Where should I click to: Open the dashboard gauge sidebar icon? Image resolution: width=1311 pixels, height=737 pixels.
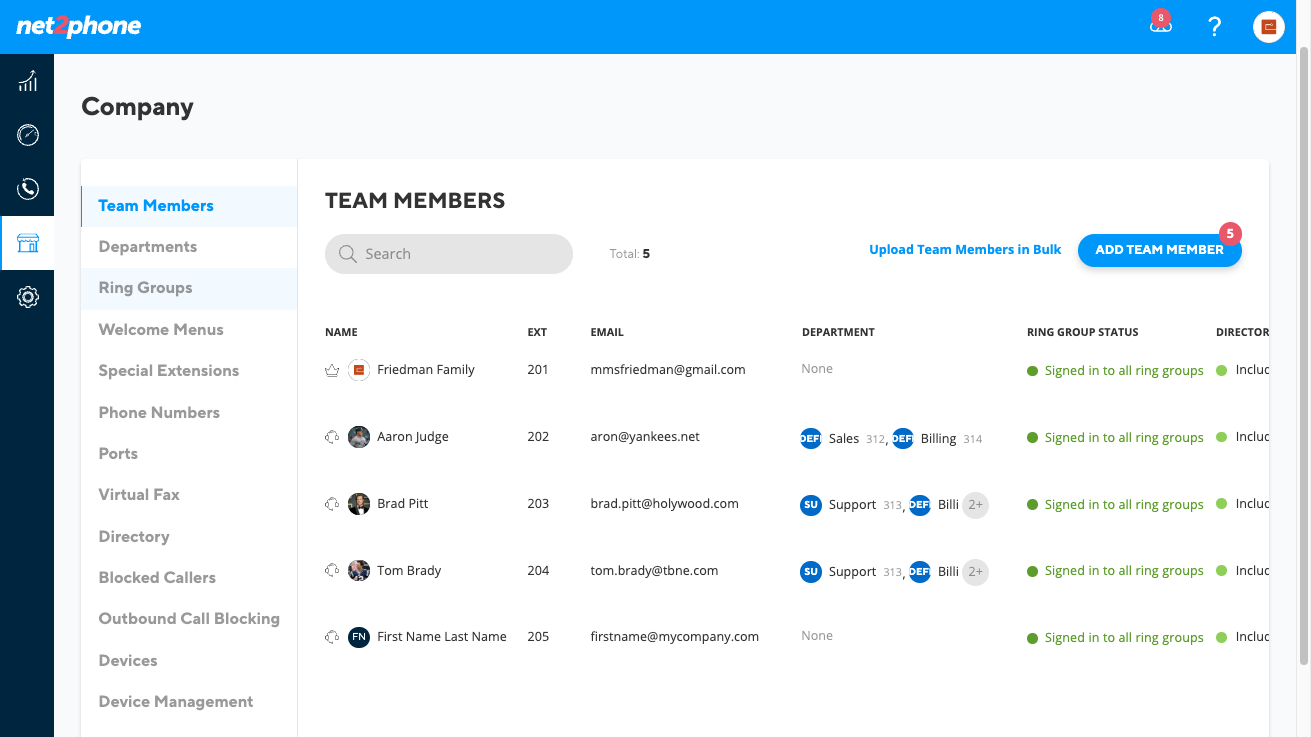coord(28,135)
